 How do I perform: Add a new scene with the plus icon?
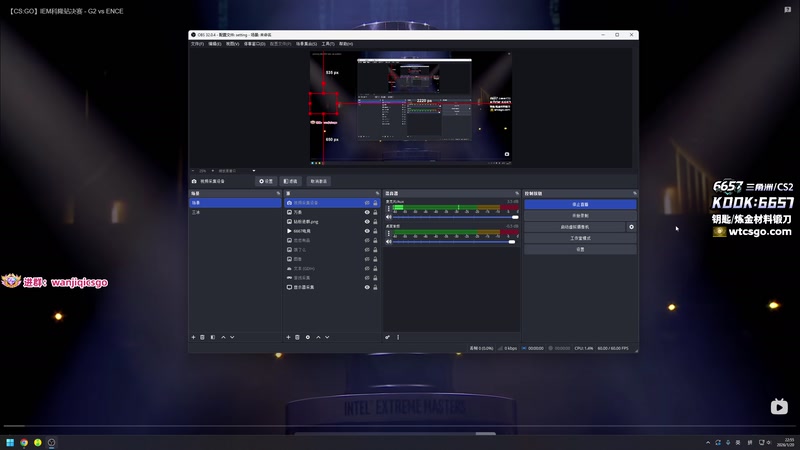pyautogui.click(x=193, y=337)
